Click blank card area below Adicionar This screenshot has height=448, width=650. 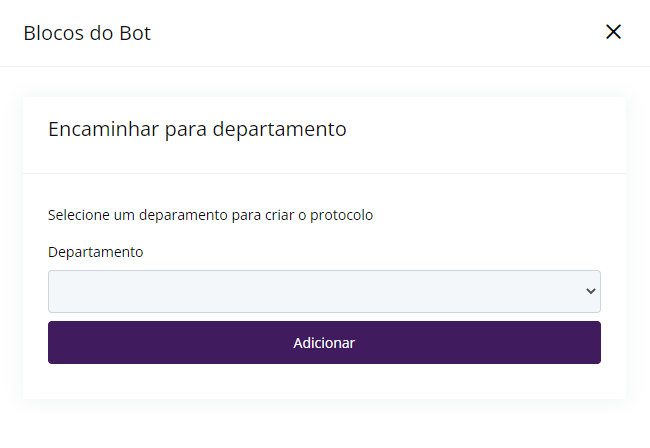324,381
